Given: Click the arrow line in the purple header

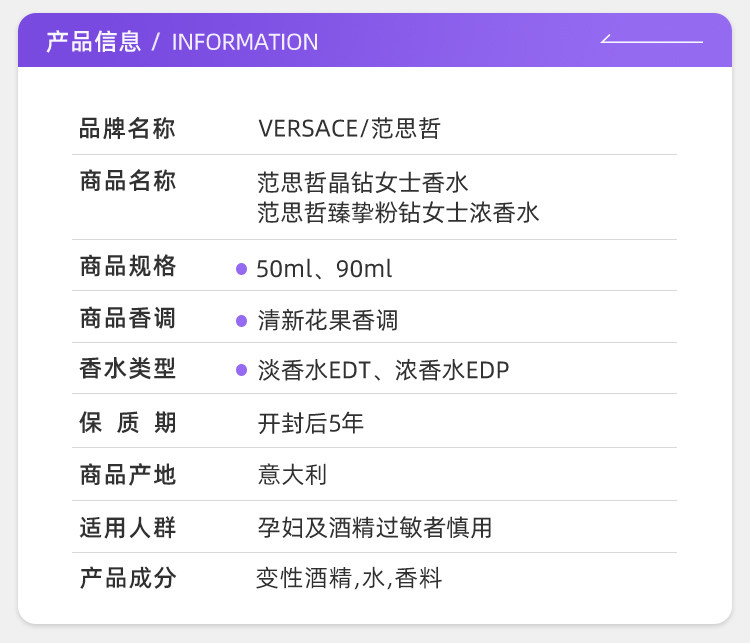Looking at the screenshot, I should point(651,41).
